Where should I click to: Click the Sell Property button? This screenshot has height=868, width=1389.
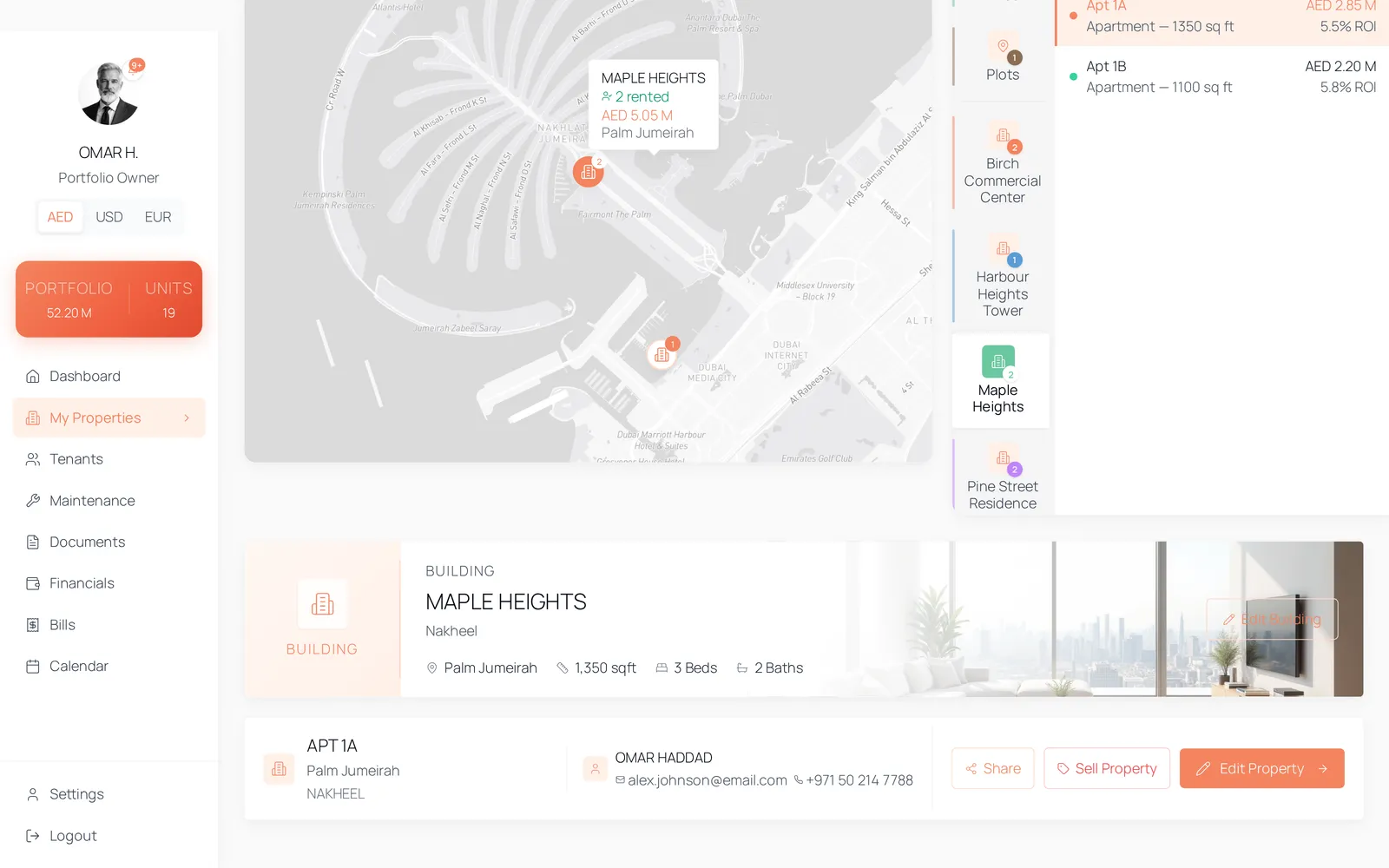1107,768
